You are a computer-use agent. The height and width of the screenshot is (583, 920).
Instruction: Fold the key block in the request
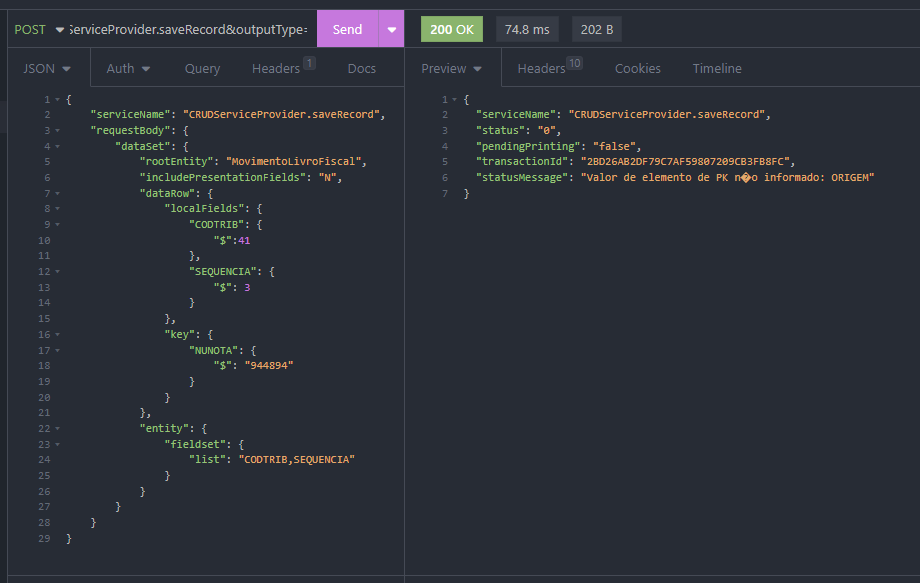57,334
